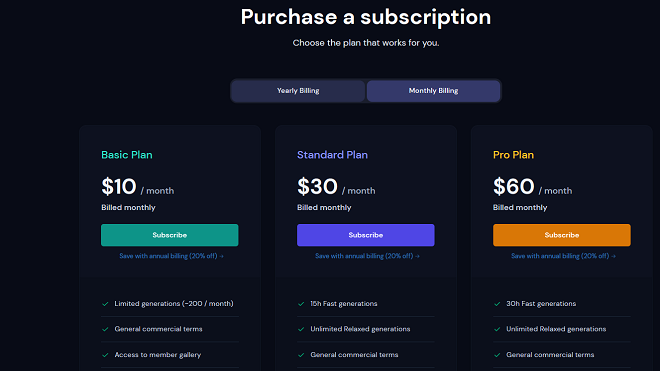Click the $60 per month price

pos(532,187)
